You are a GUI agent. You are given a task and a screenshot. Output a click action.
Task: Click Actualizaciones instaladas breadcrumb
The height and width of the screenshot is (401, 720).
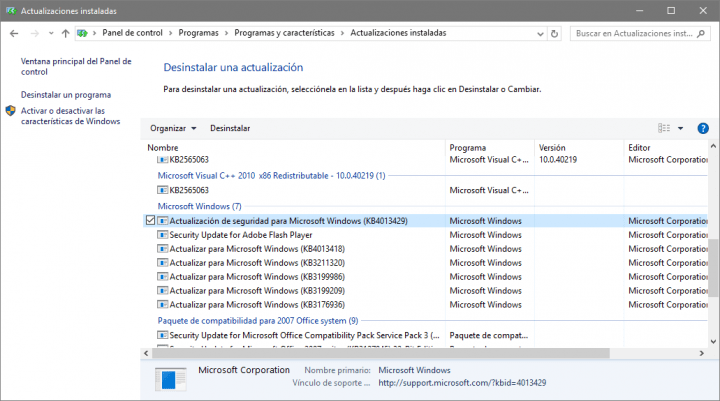[398, 33]
